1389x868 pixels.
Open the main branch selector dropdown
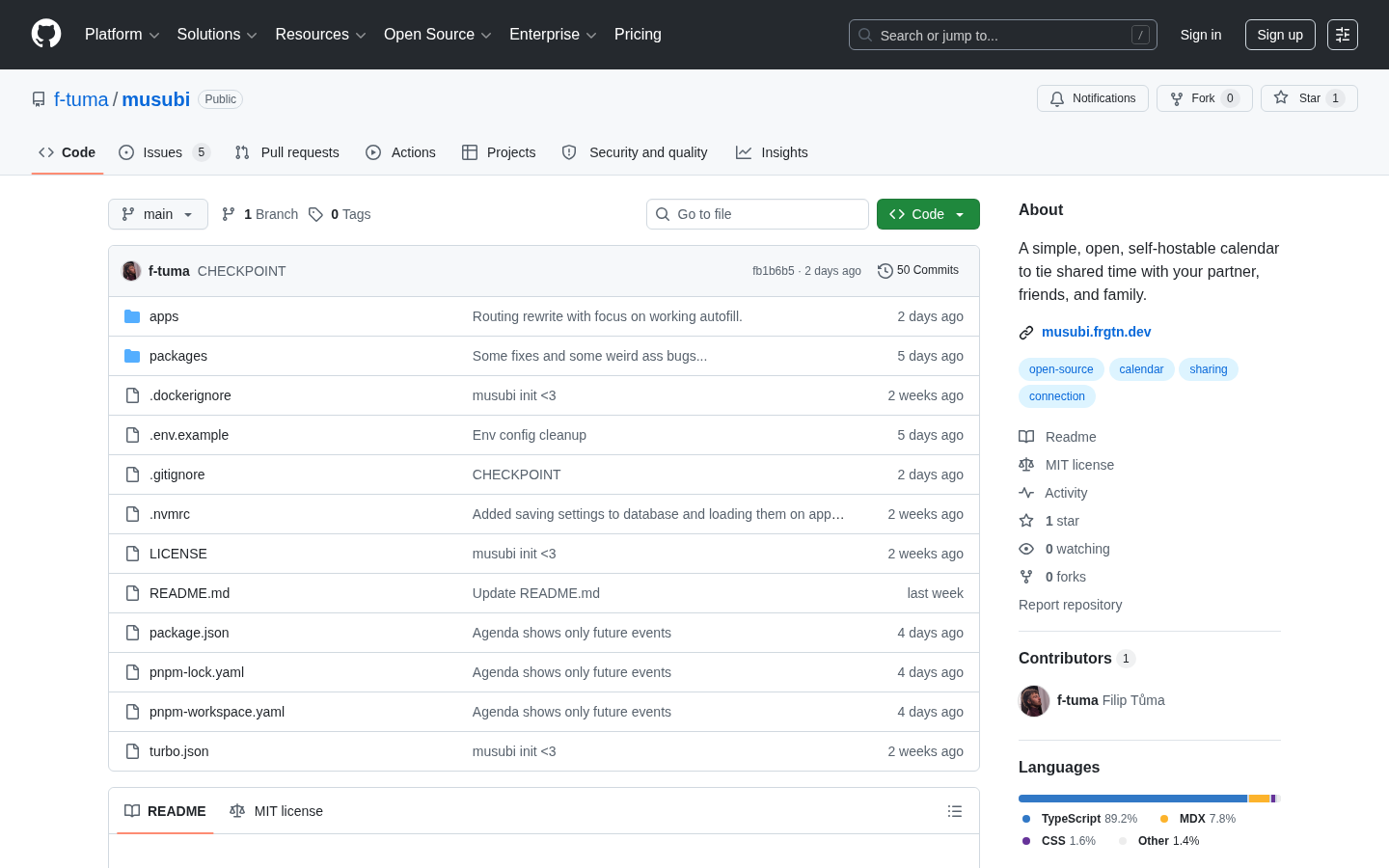(x=158, y=214)
